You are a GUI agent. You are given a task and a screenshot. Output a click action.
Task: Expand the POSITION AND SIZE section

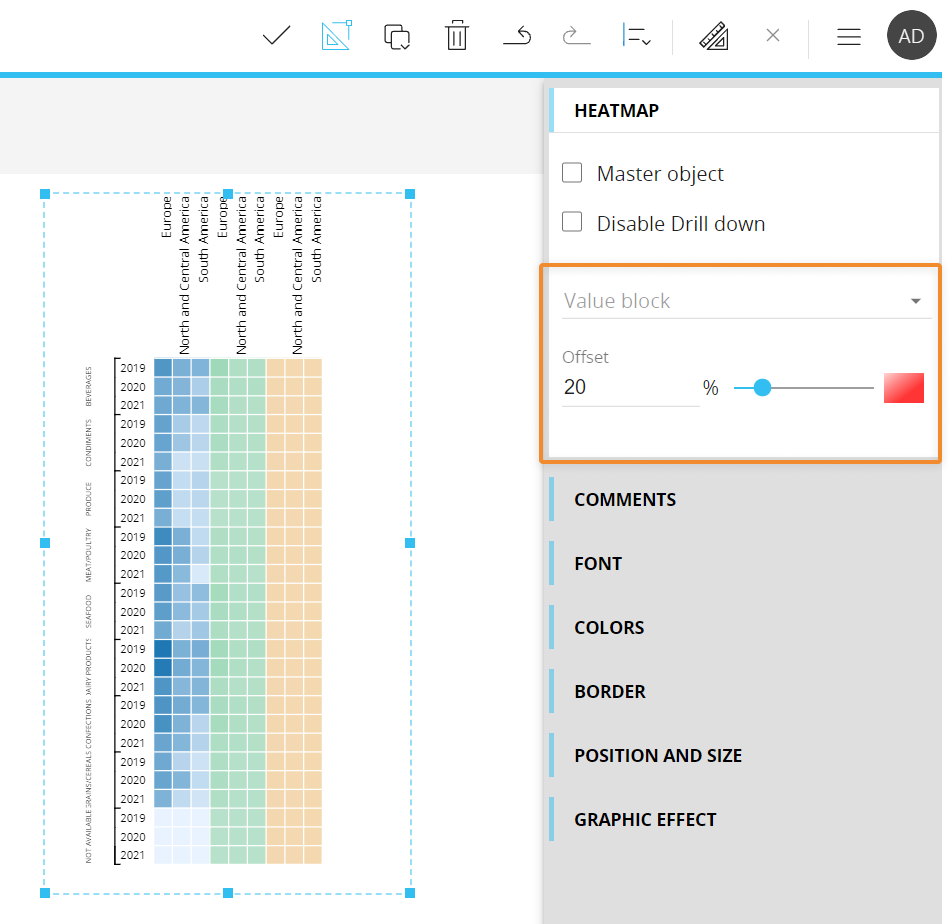(x=657, y=756)
